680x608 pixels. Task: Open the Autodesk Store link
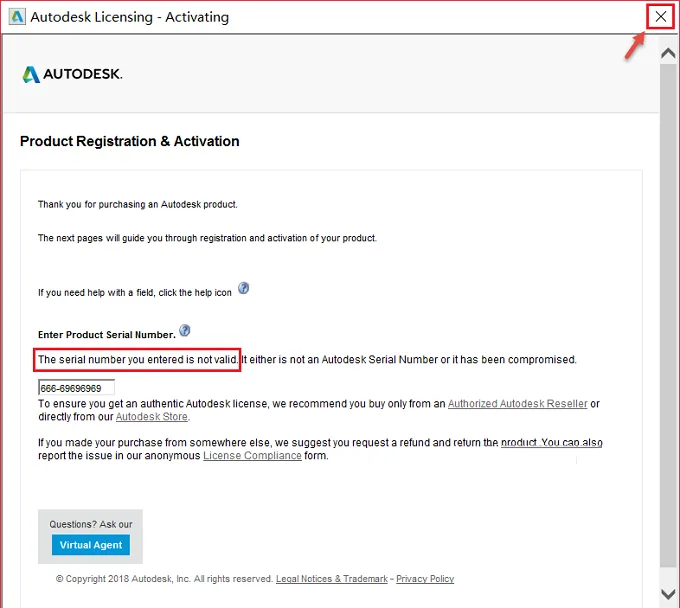[152, 417]
